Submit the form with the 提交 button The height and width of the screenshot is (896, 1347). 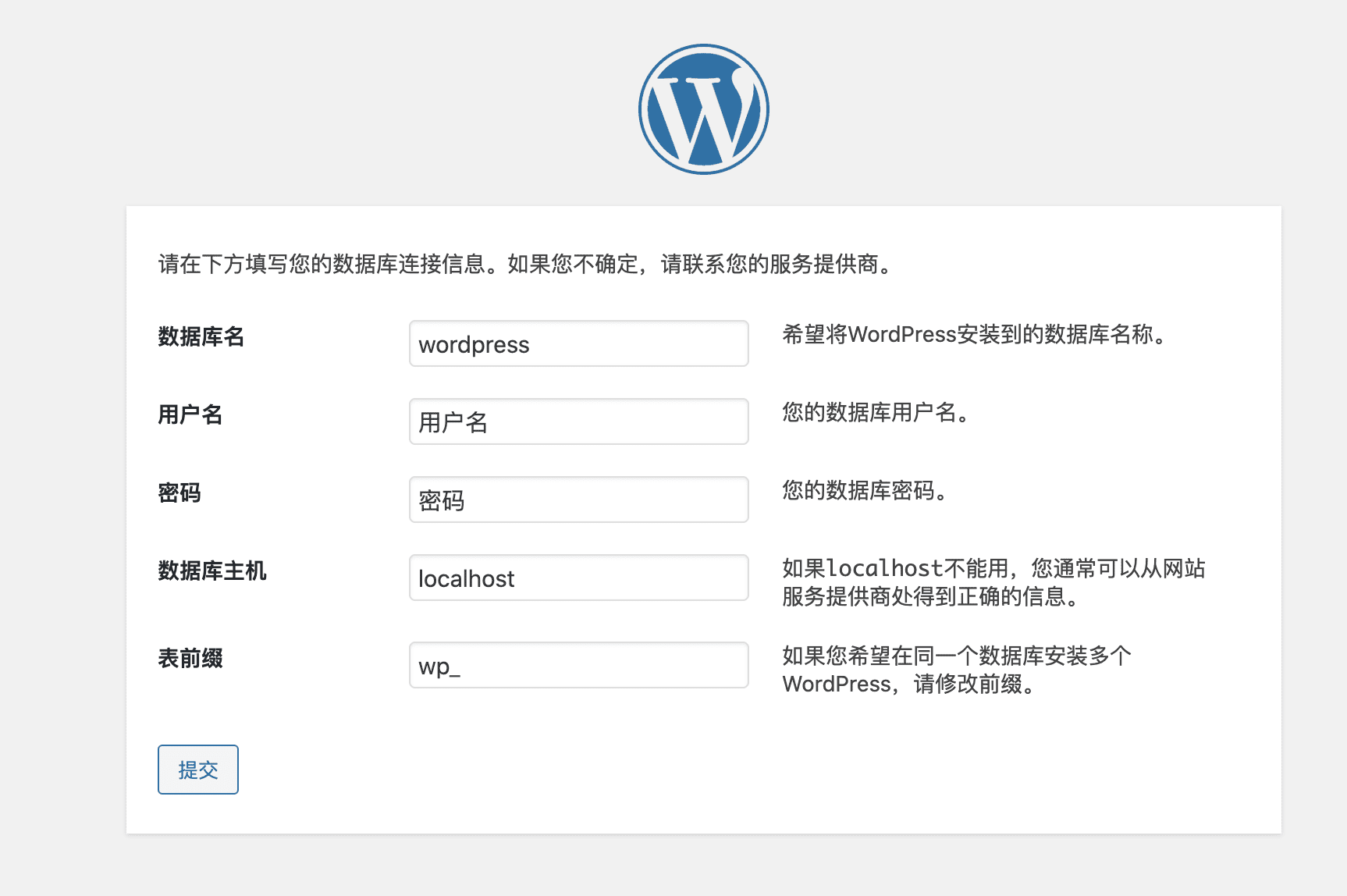198,770
